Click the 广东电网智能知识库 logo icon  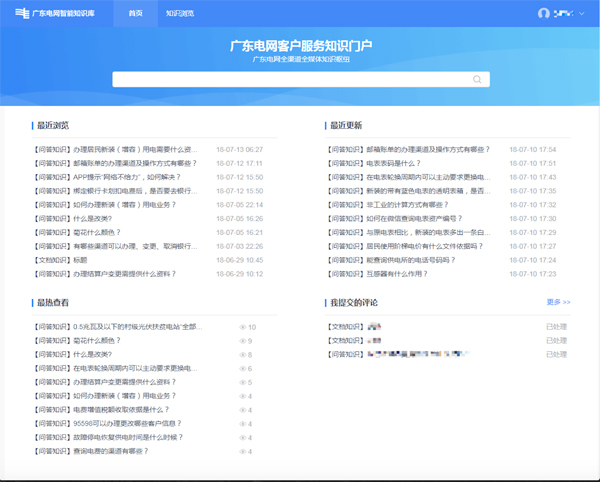click(x=22, y=13)
